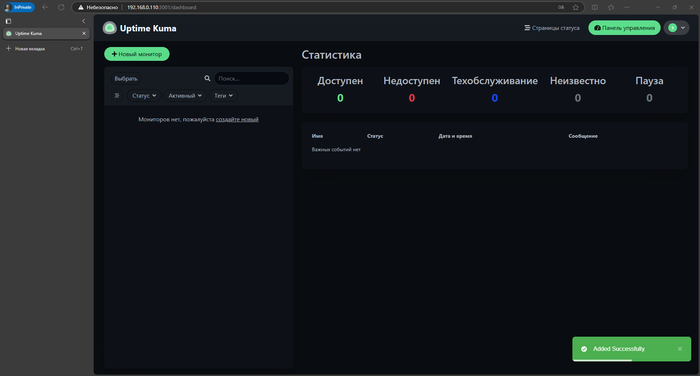Image resolution: width=700 pixels, height=376 pixels.
Task: Click the Uptime Kuma logo icon
Action: click(109, 28)
